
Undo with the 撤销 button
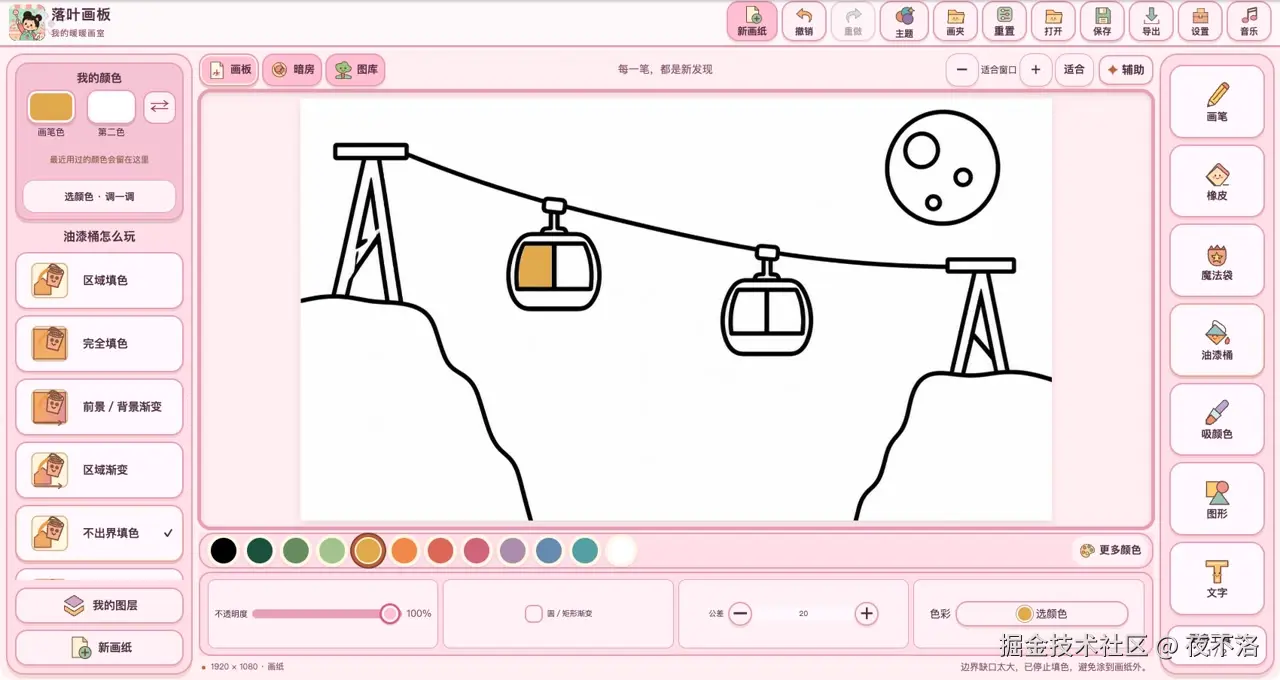point(803,21)
